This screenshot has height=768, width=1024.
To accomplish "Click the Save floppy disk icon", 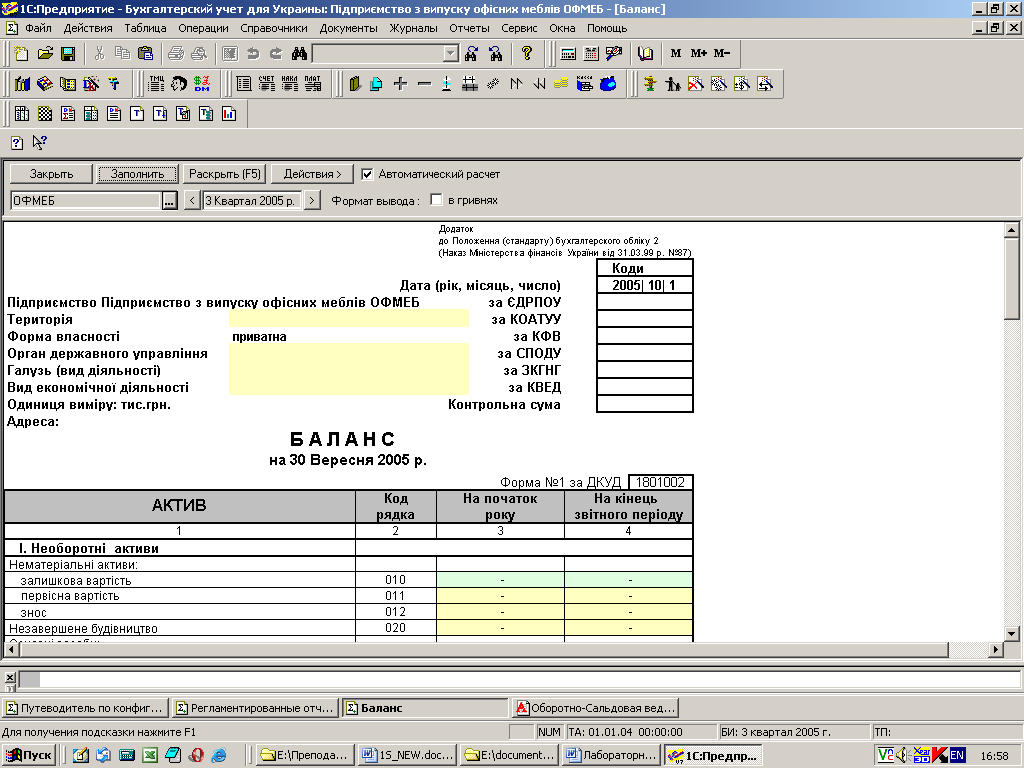I will (68, 54).
